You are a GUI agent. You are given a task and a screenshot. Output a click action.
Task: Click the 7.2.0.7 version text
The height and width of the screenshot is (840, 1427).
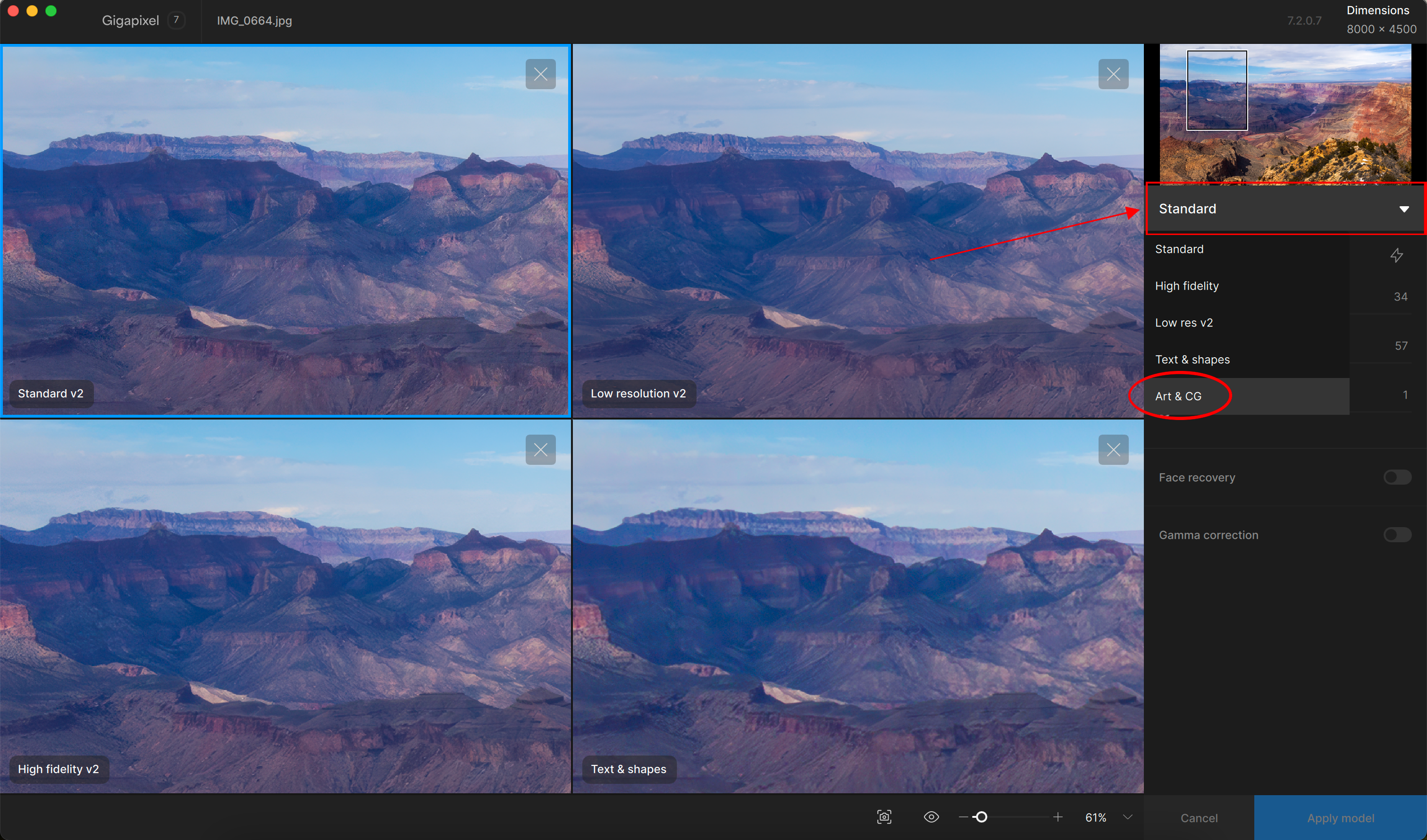pyautogui.click(x=1304, y=21)
